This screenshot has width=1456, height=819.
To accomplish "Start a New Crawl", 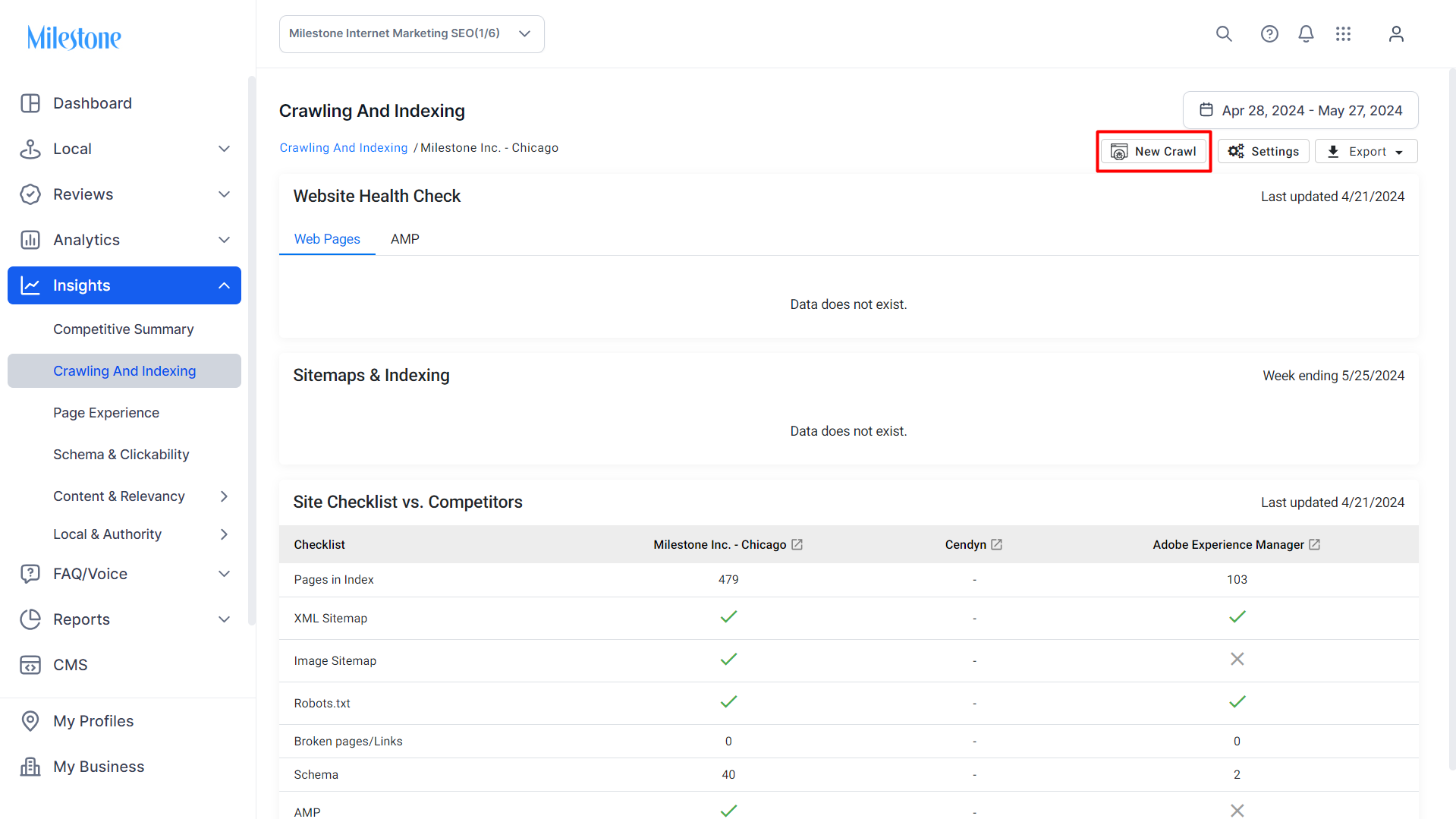I will pyautogui.click(x=1153, y=152).
